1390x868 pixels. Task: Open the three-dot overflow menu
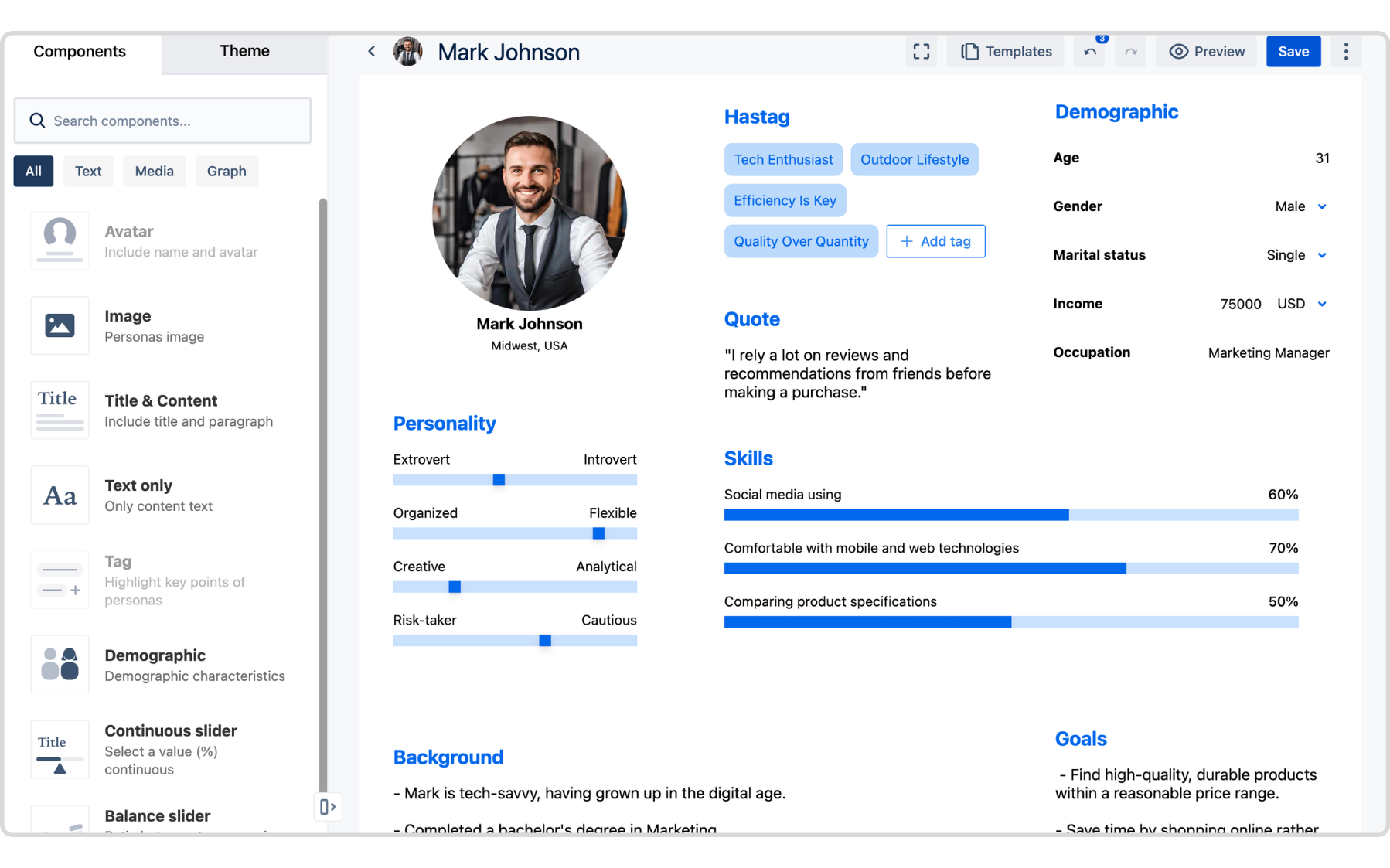(1345, 51)
